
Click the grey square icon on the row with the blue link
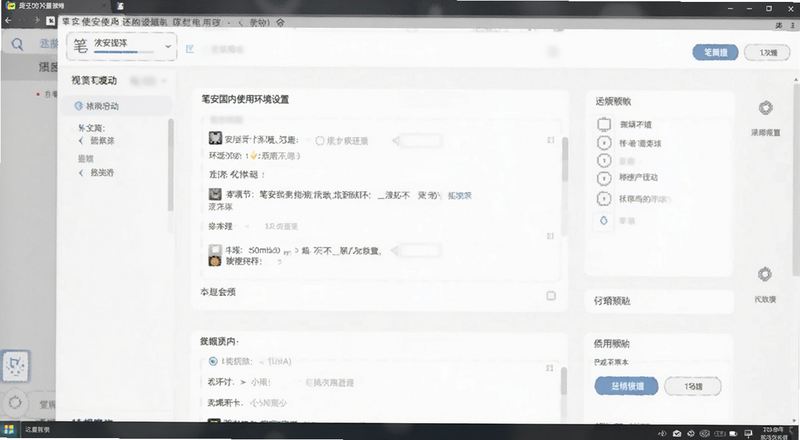(215, 194)
